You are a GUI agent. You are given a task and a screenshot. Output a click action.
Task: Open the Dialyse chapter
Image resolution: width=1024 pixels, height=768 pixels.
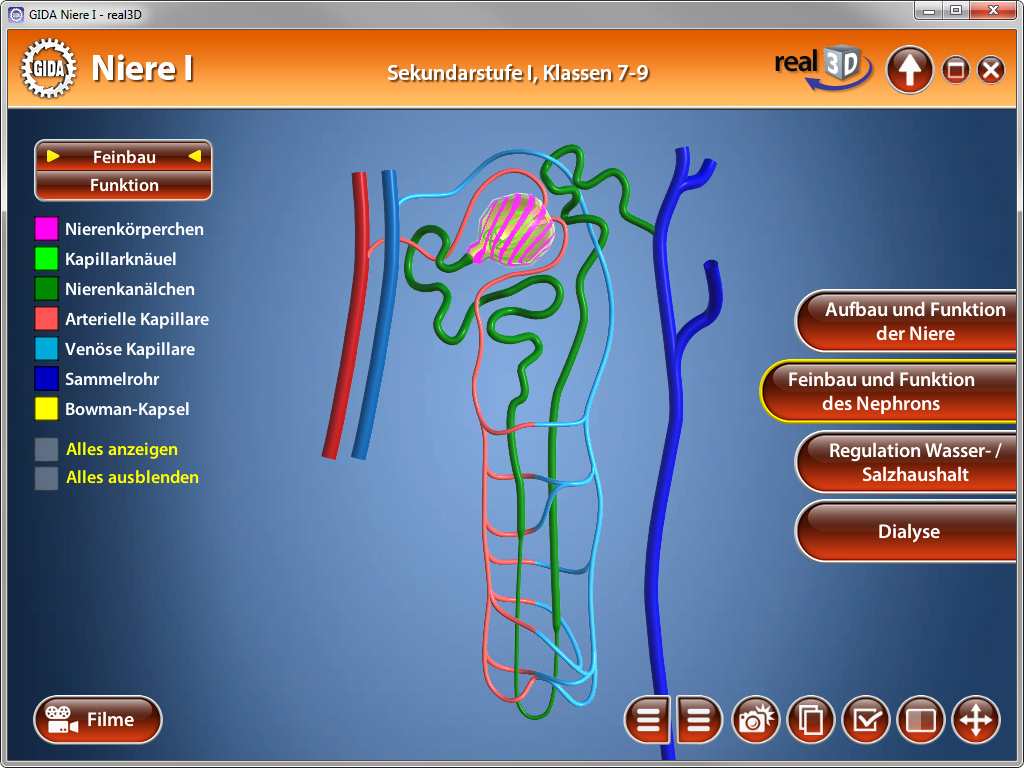(906, 531)
